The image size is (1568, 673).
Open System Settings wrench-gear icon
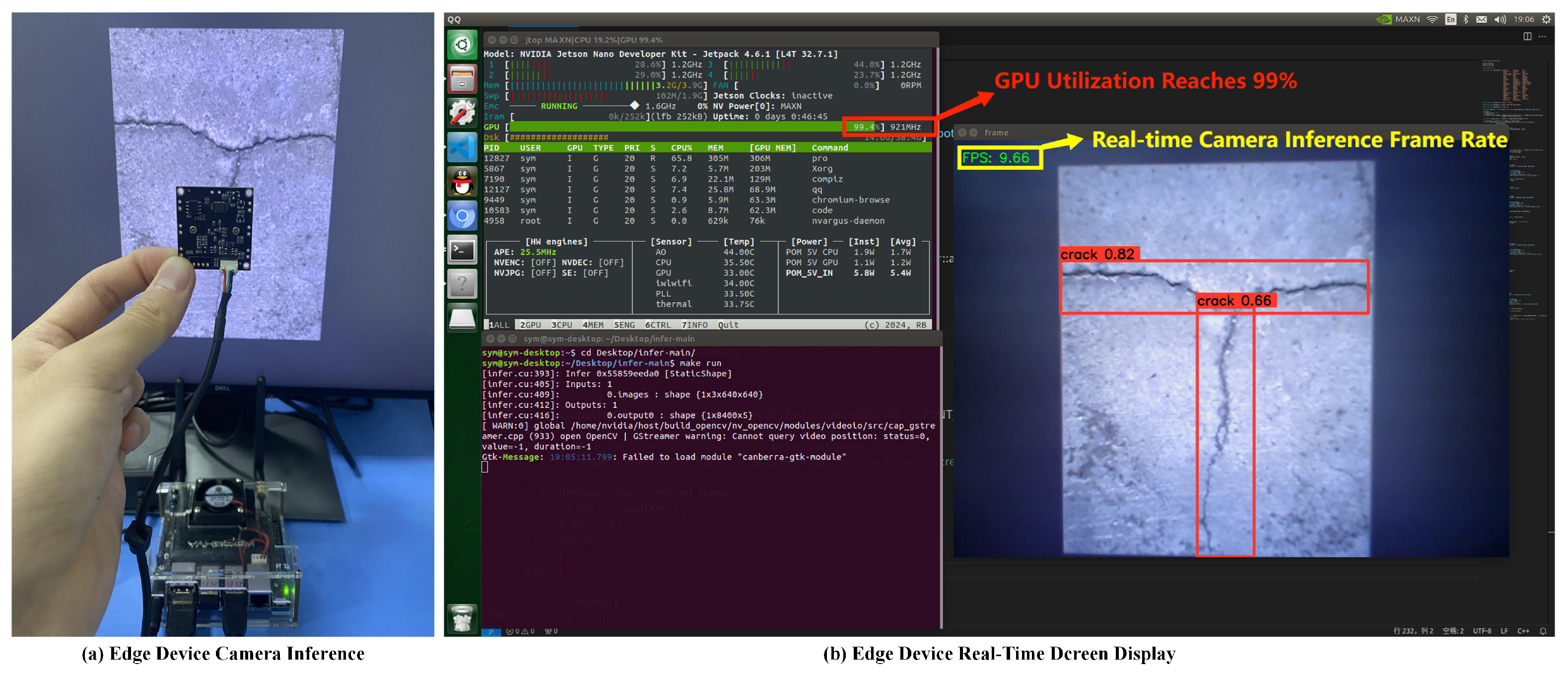pyautogui.click(x=462, y=113)
